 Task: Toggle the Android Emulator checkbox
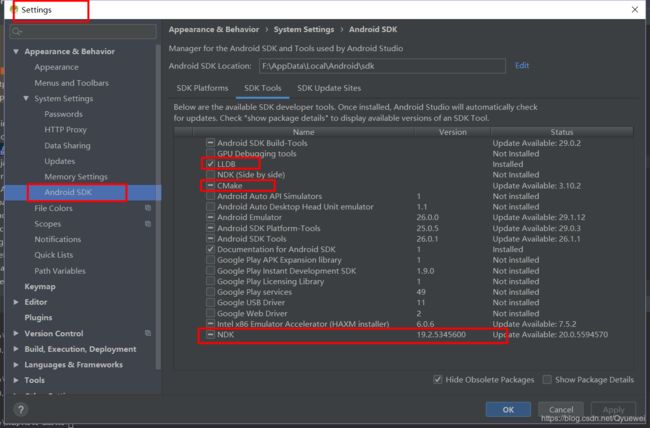[211, 217]
